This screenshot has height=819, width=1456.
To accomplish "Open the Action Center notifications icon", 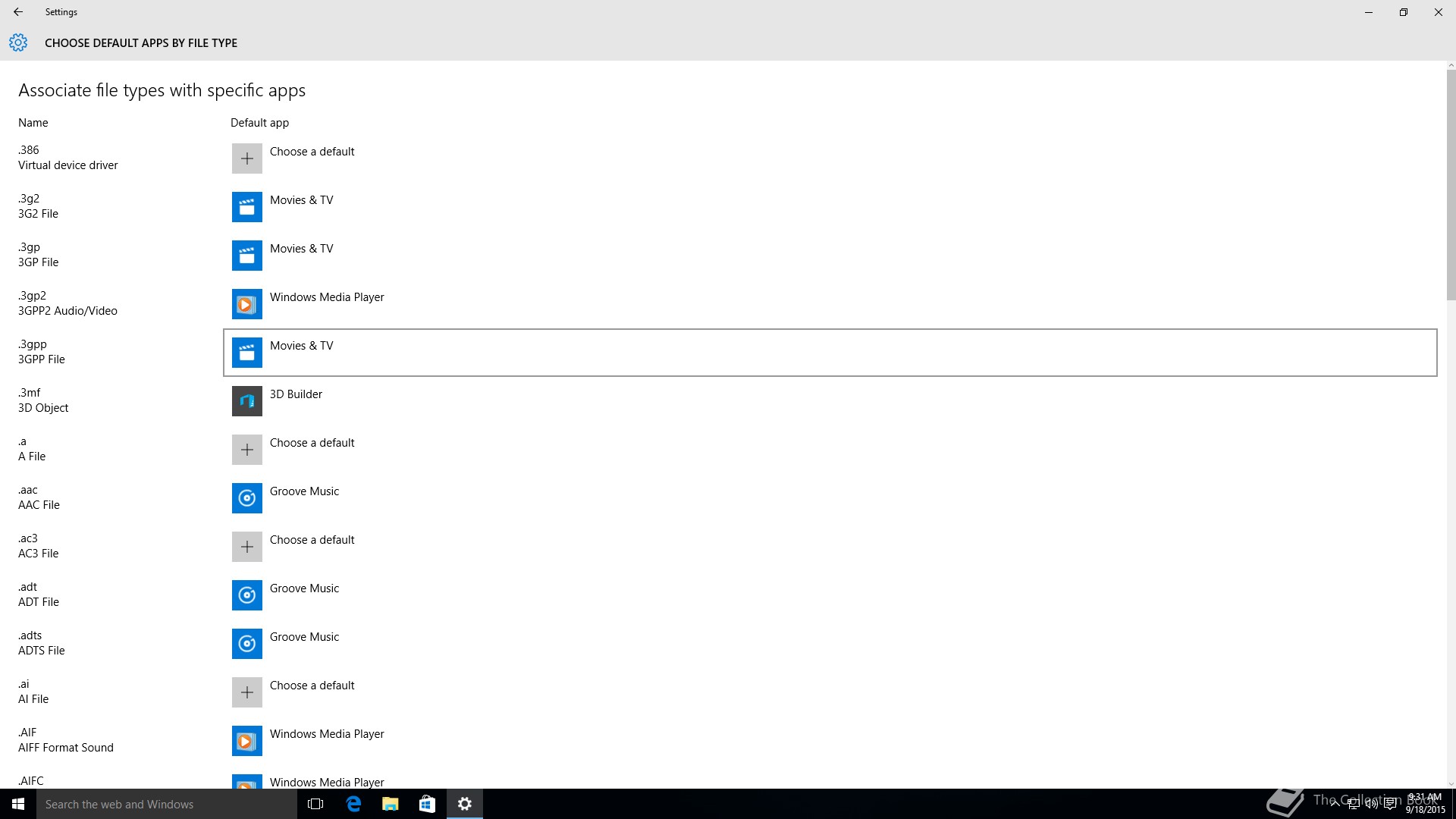I will click(1390, 804).
